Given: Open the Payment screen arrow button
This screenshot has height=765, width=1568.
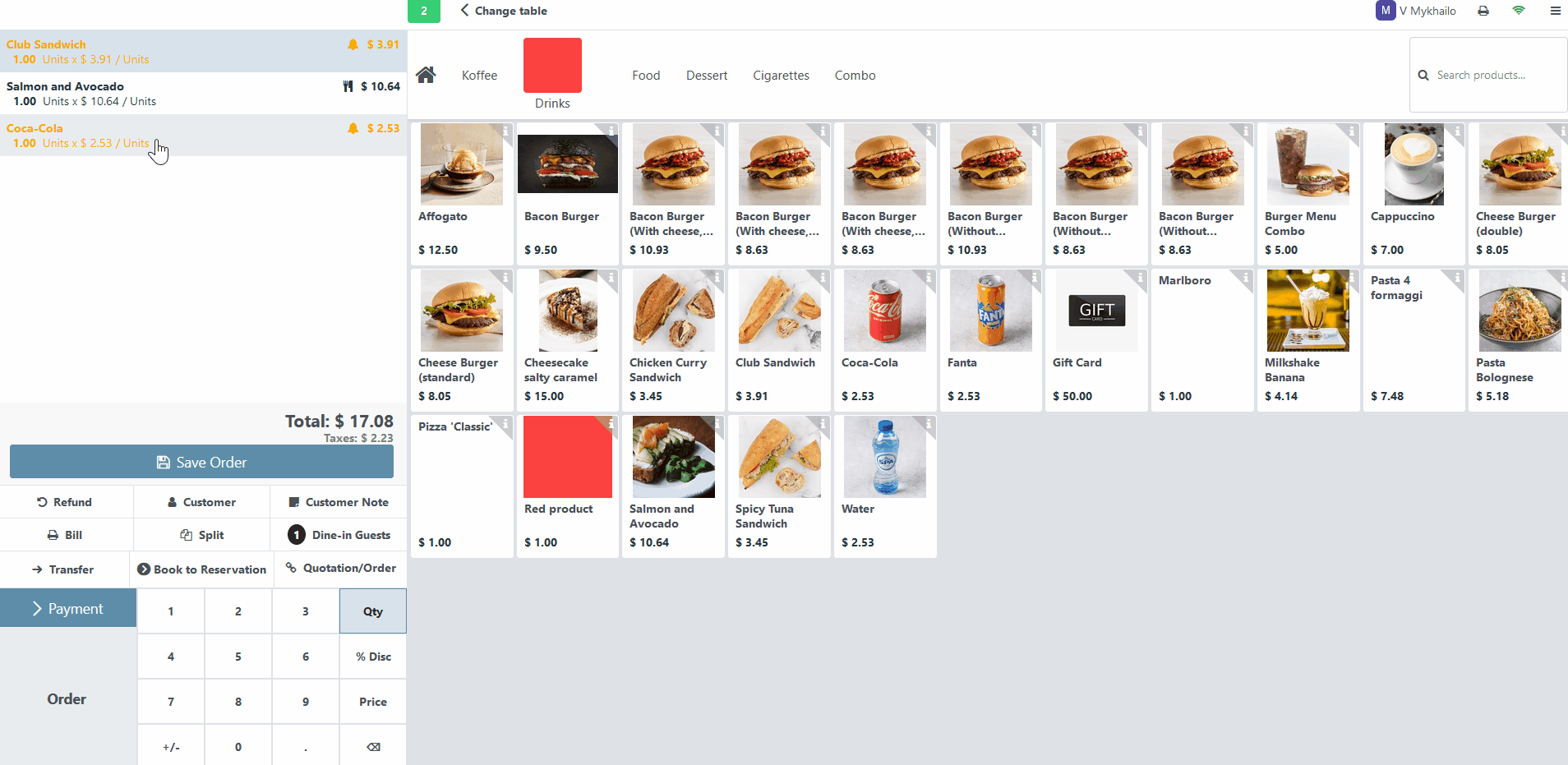Looking at the screenshot, I should point(68,608).
